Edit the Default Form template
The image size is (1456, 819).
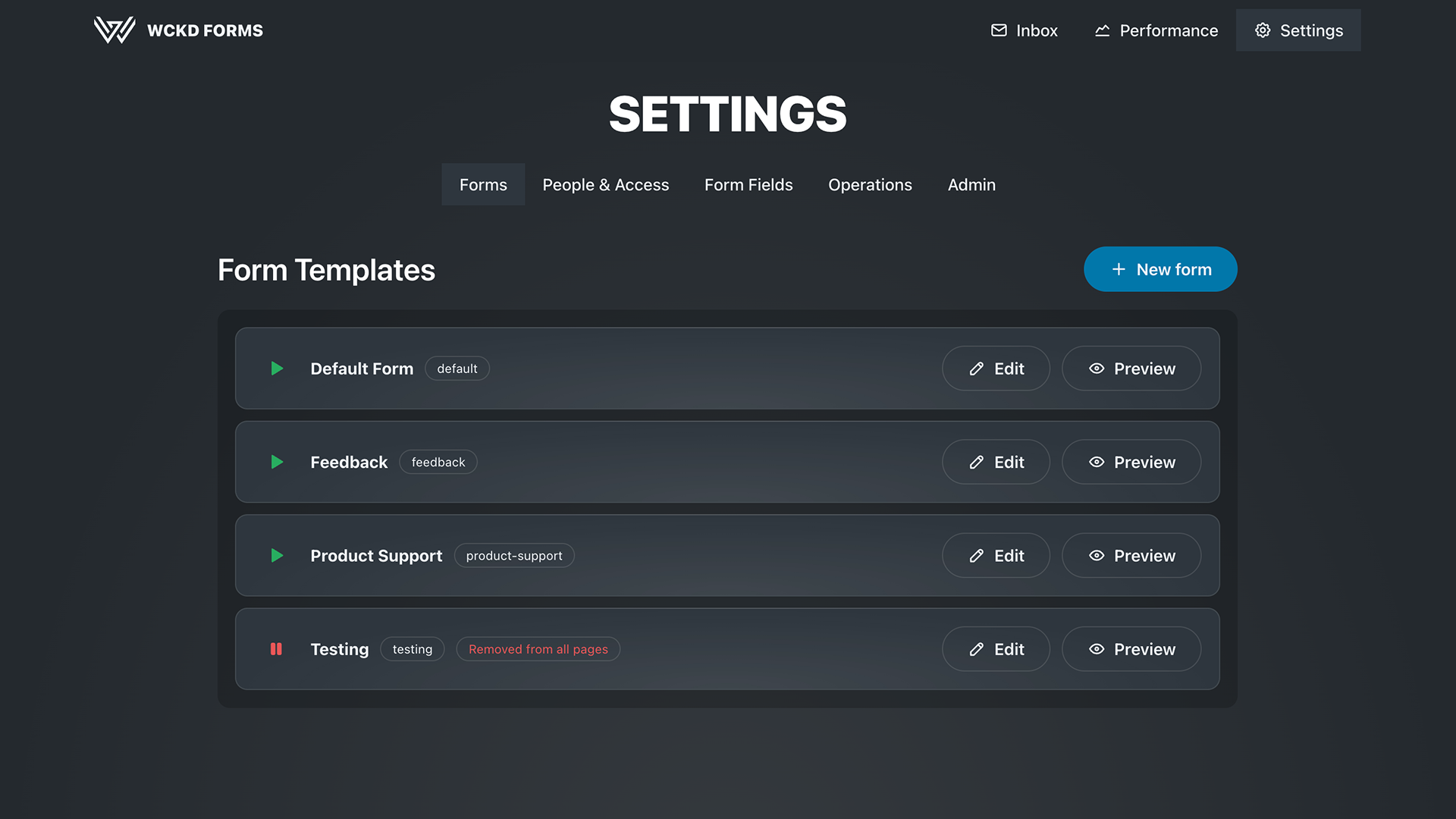tap(996, 369)
